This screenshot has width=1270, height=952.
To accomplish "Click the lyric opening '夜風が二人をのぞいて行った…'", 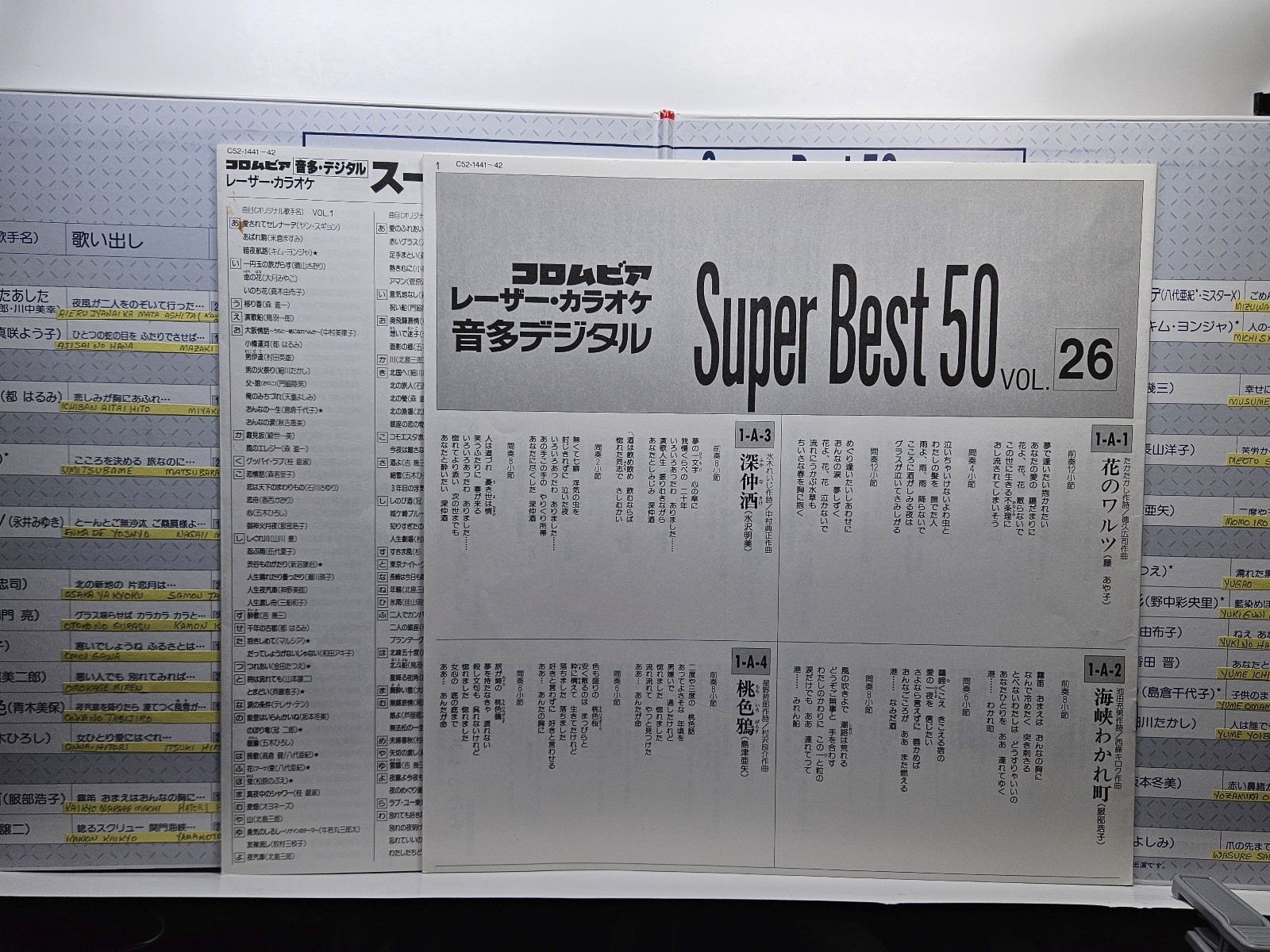I will tap(139, 303).
